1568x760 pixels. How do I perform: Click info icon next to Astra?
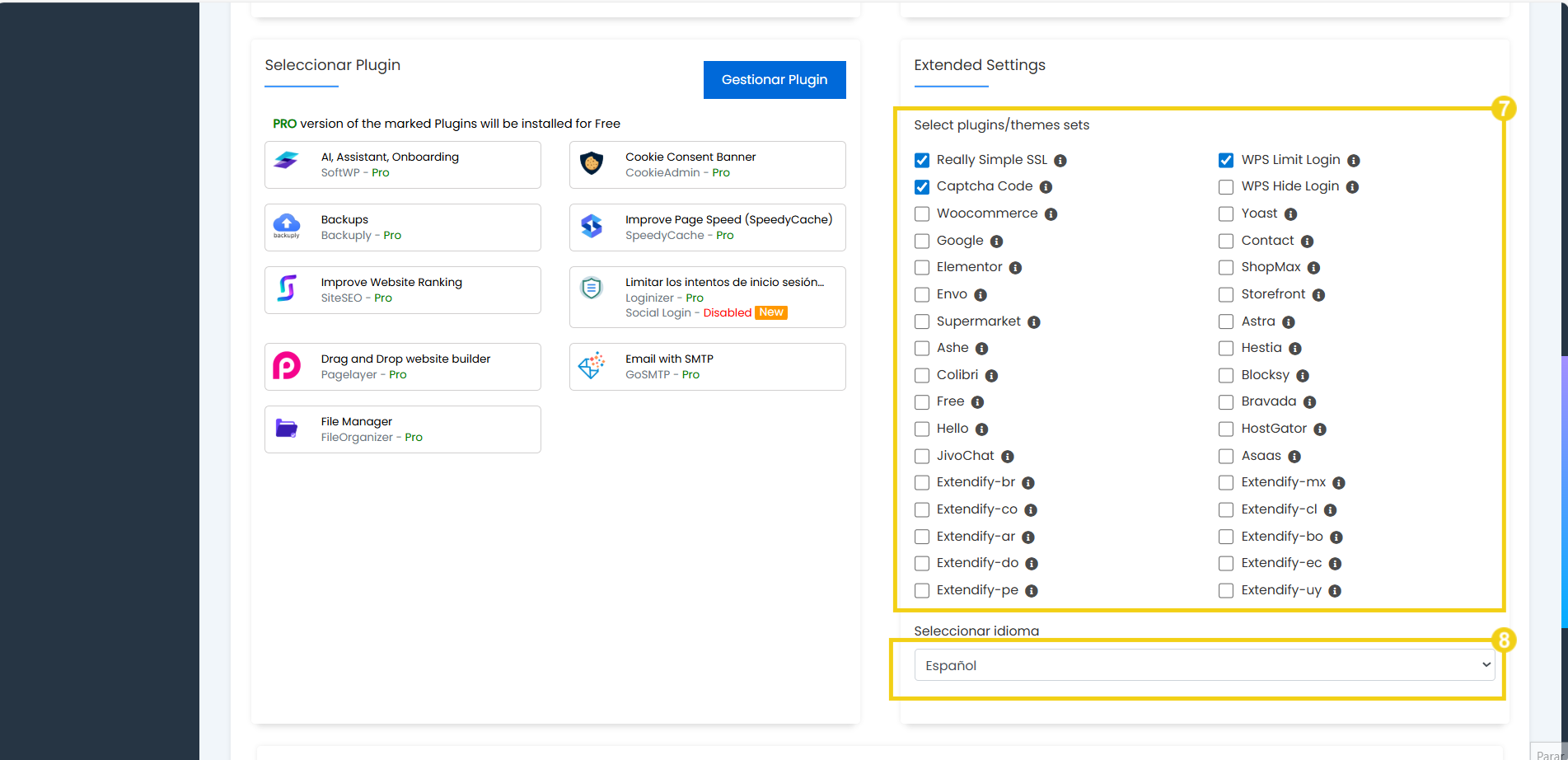tap(1288, 322)
